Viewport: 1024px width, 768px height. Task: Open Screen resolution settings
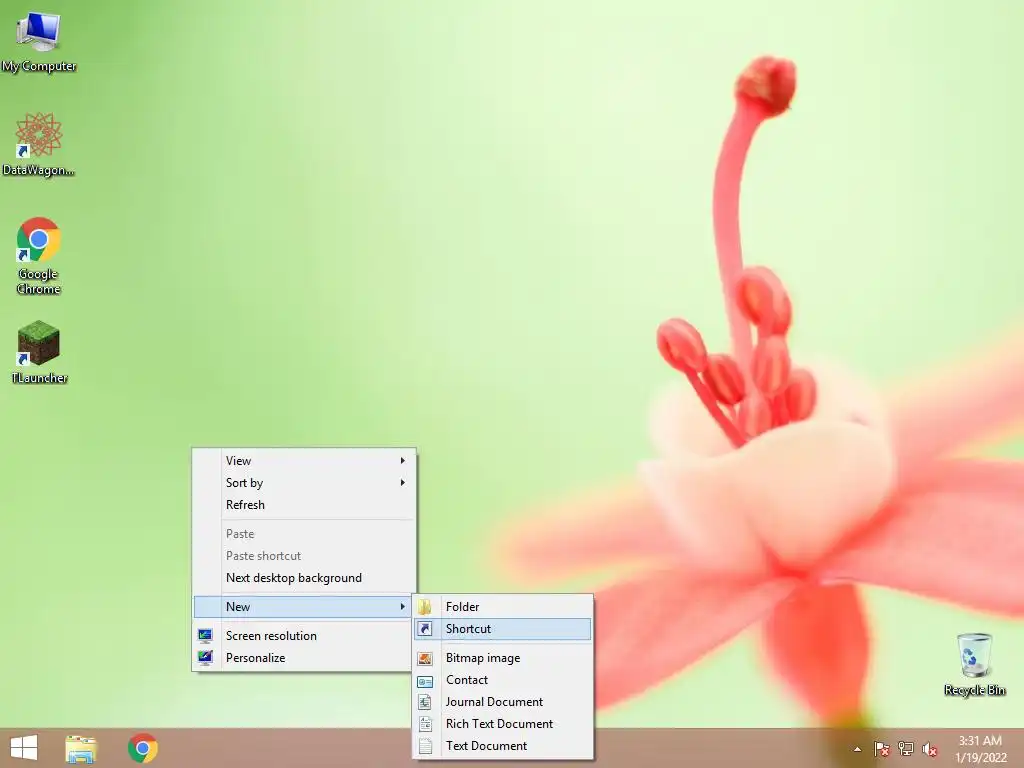304,635
